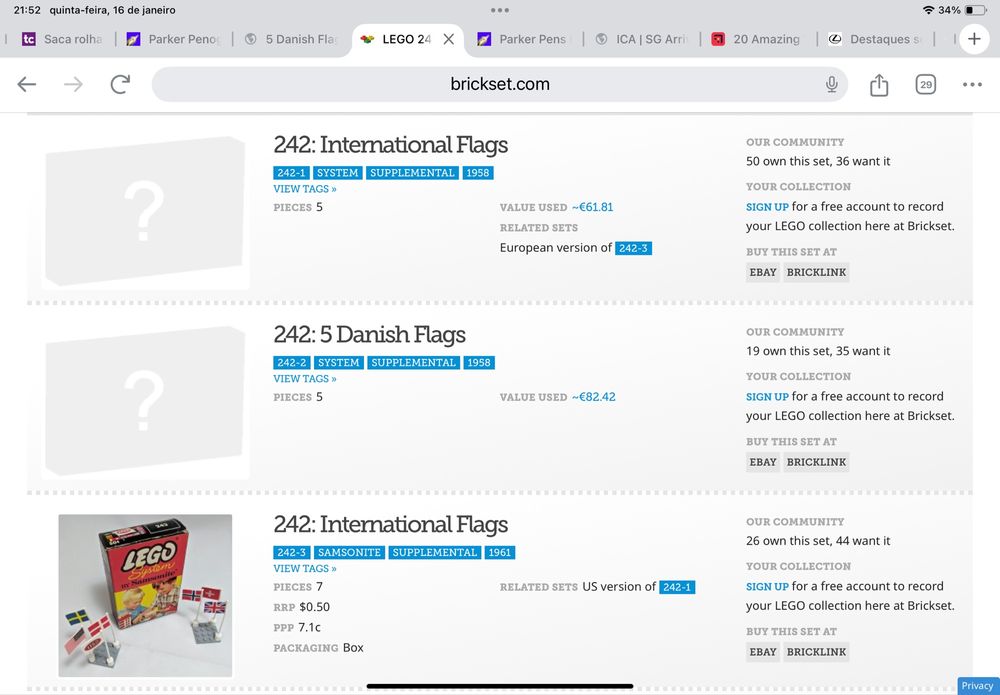Select the 242-2 tag
Screen dimensions: 1000x695
click(291, 363)
